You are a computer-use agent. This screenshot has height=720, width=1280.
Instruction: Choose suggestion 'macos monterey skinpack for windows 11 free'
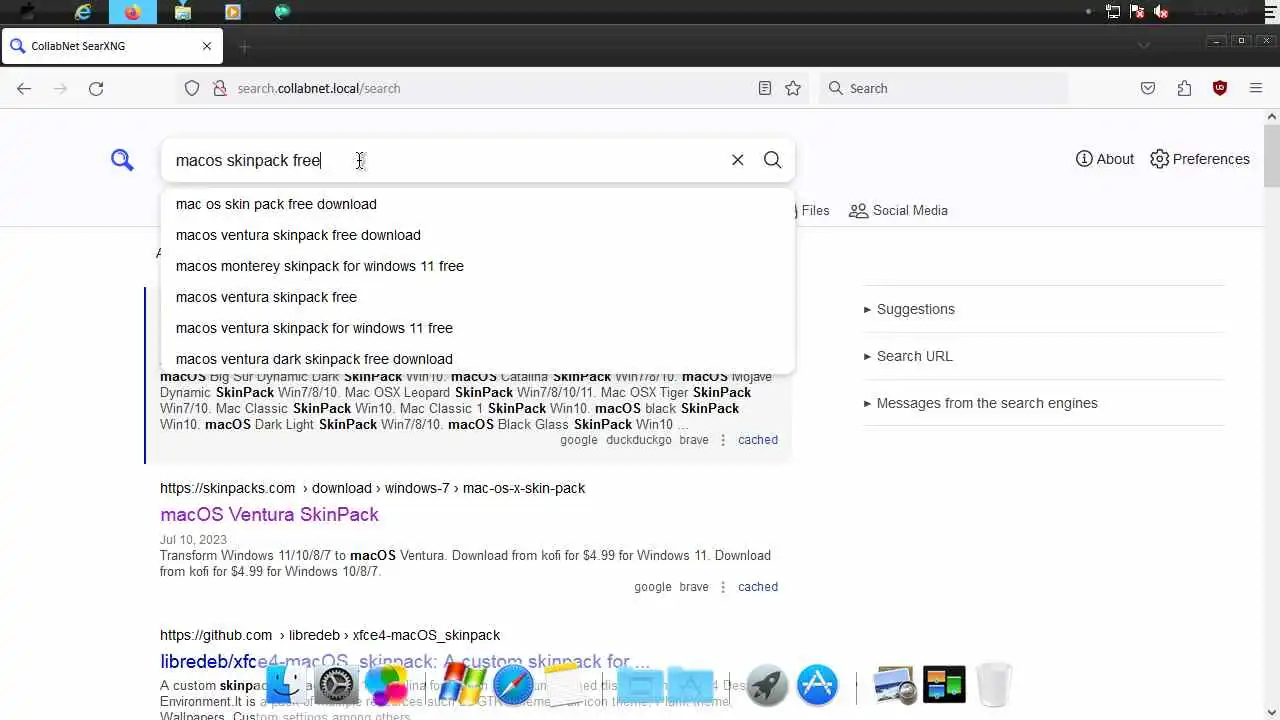coord(478,266)
